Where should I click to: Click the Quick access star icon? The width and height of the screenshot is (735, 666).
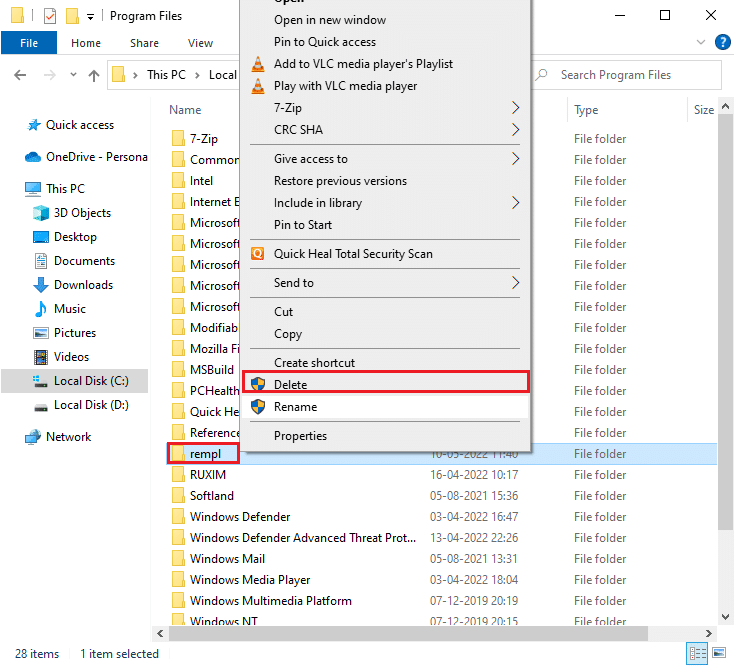[34, 125]
